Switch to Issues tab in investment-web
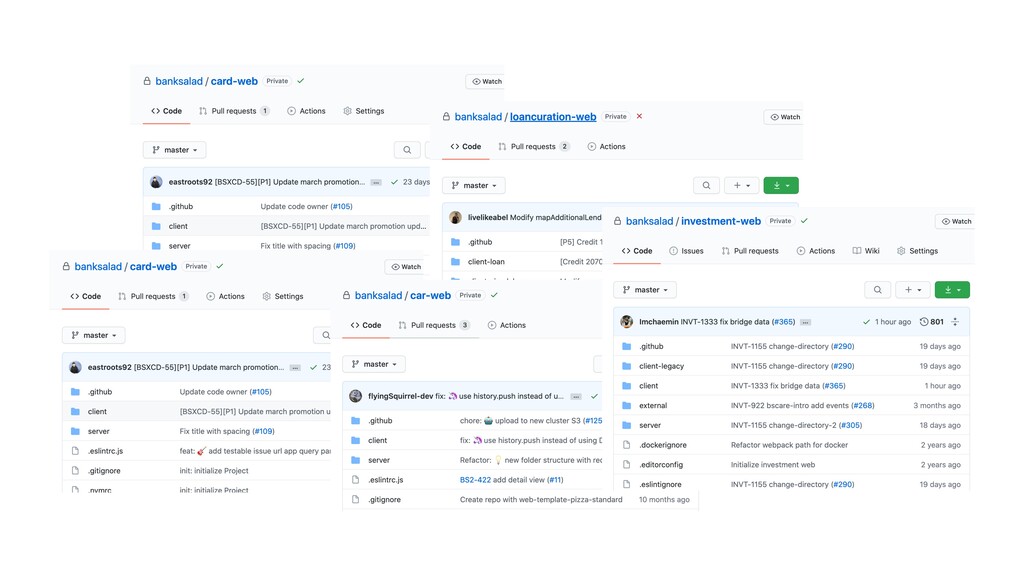The height and width of the screenshot is (576, 1024). (x=686, y=251)
